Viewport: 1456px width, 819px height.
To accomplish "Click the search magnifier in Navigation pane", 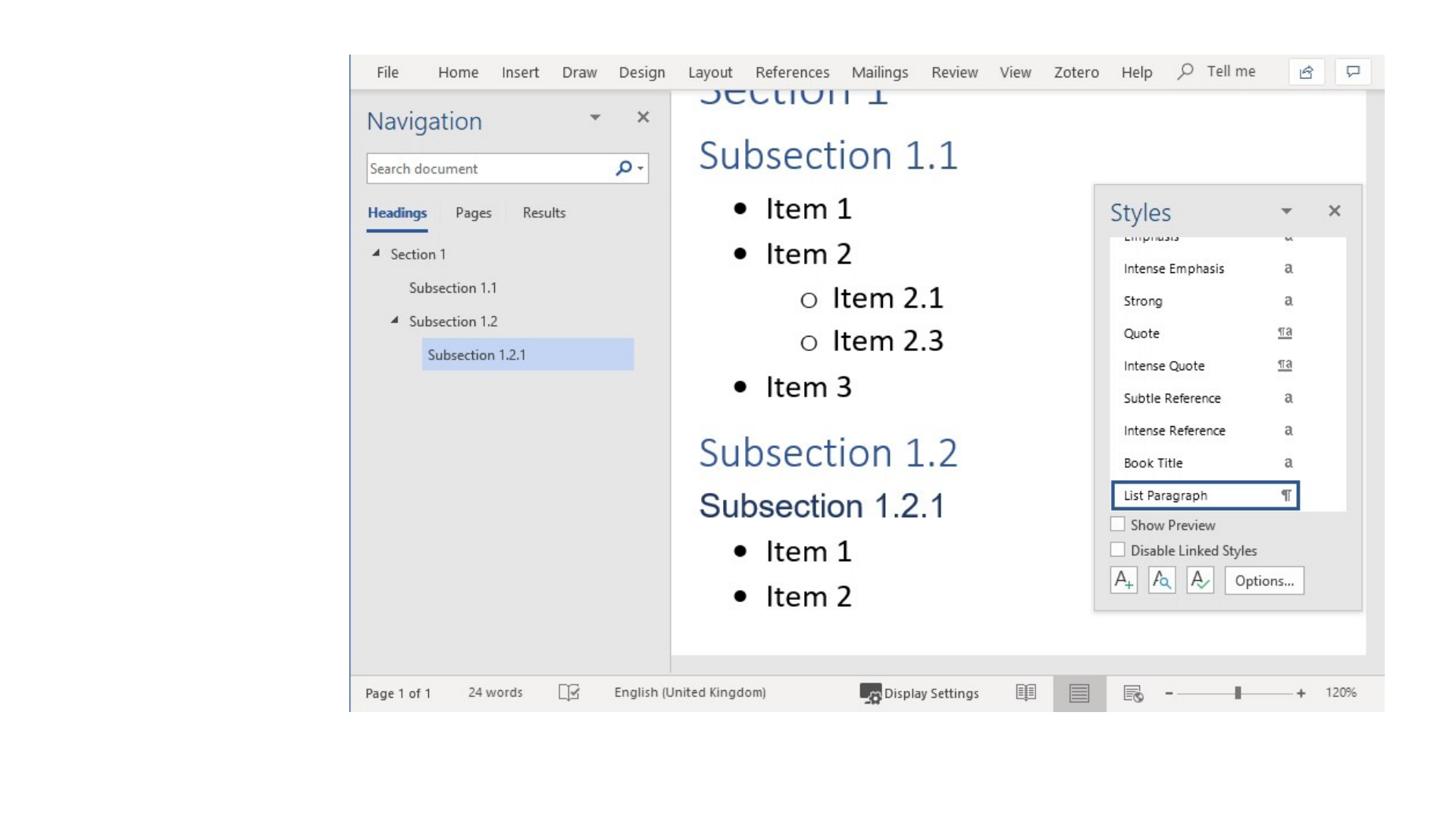I will [624, 168].
